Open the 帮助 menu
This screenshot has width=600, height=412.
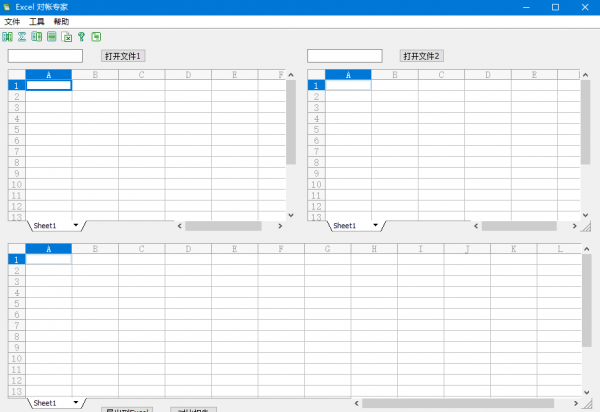[x=61, y=22]
